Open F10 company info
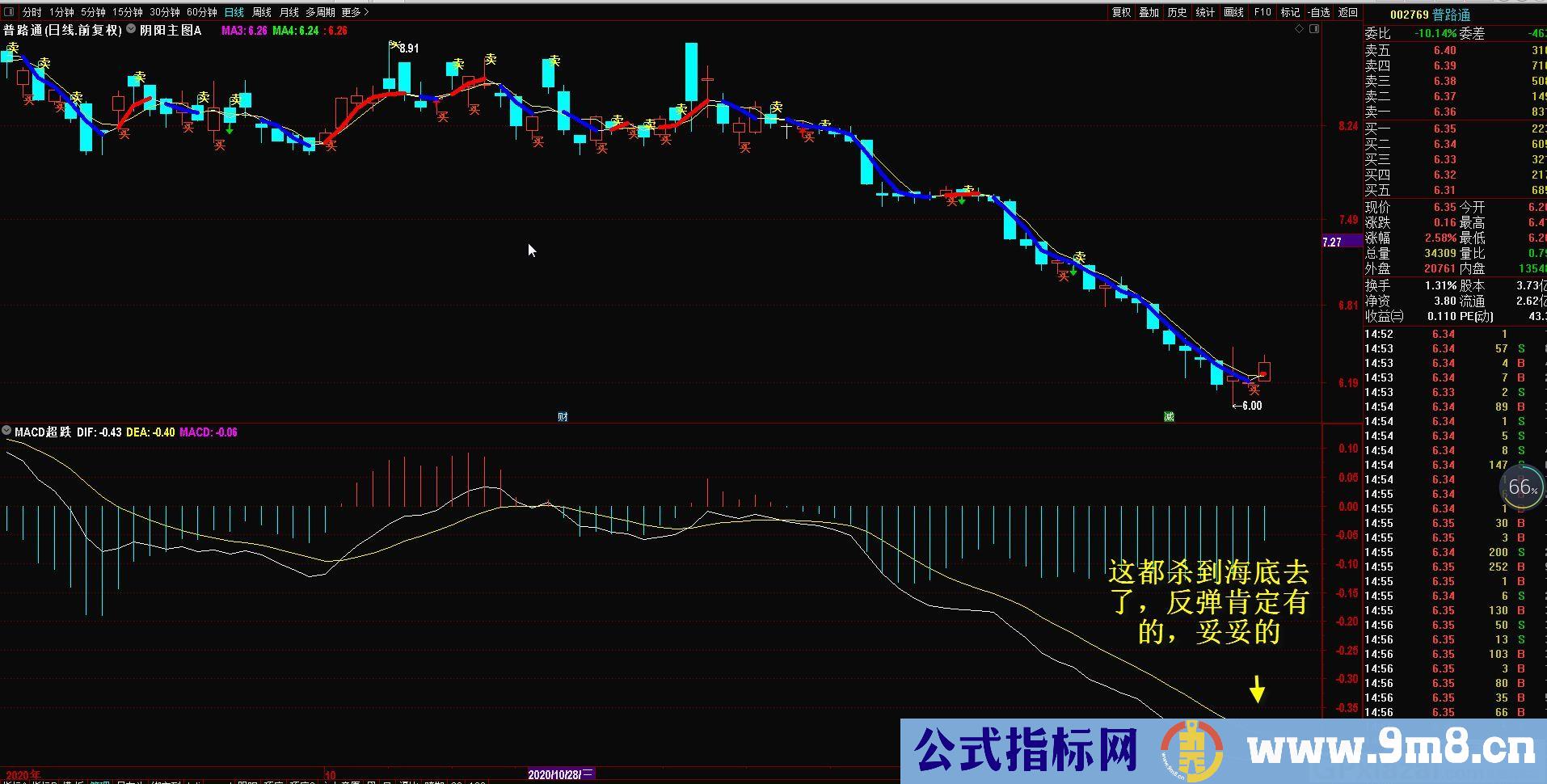Viewport: 1547px width, 784px height. pyautogui.click(x=1262, y=12)
